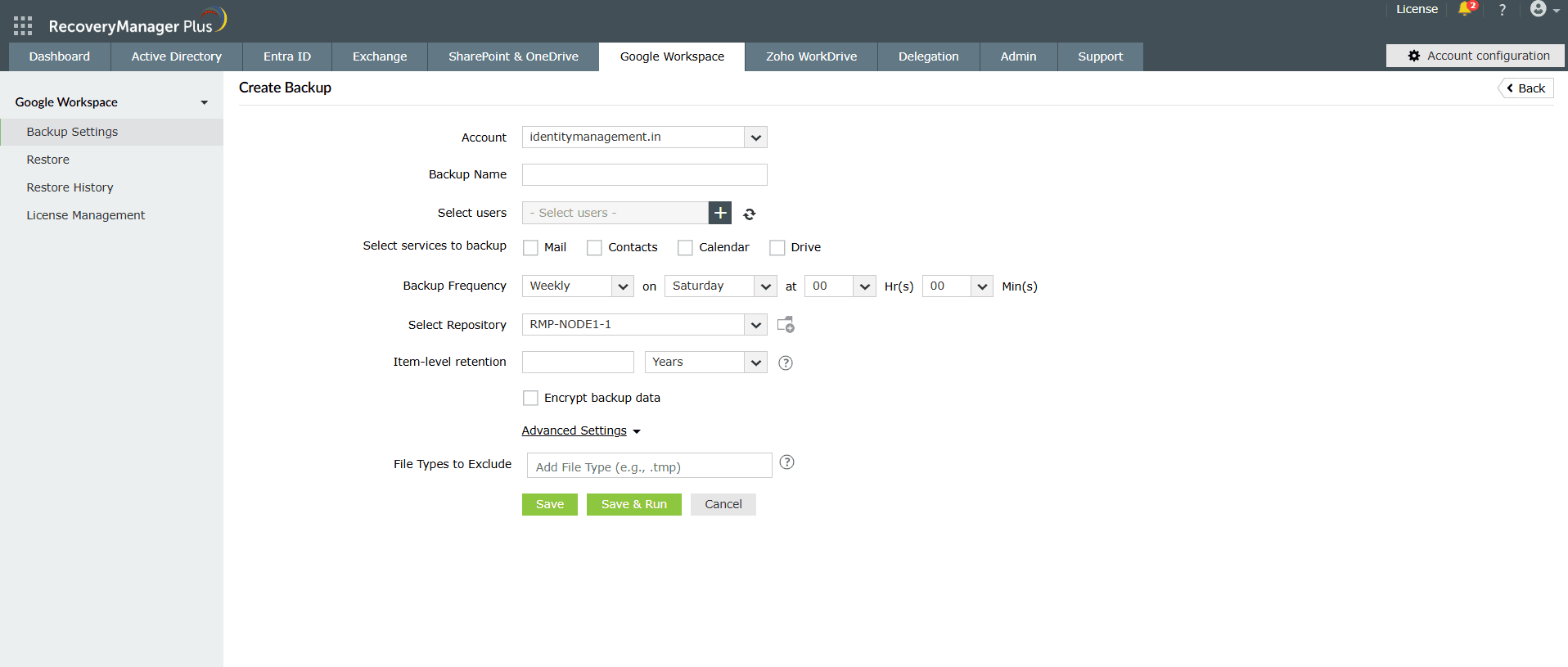This screenshot has width=1568, height=667.
Task: Open the apps grid launcher icon
Action: pyautogui.click(x=23, y=26)
